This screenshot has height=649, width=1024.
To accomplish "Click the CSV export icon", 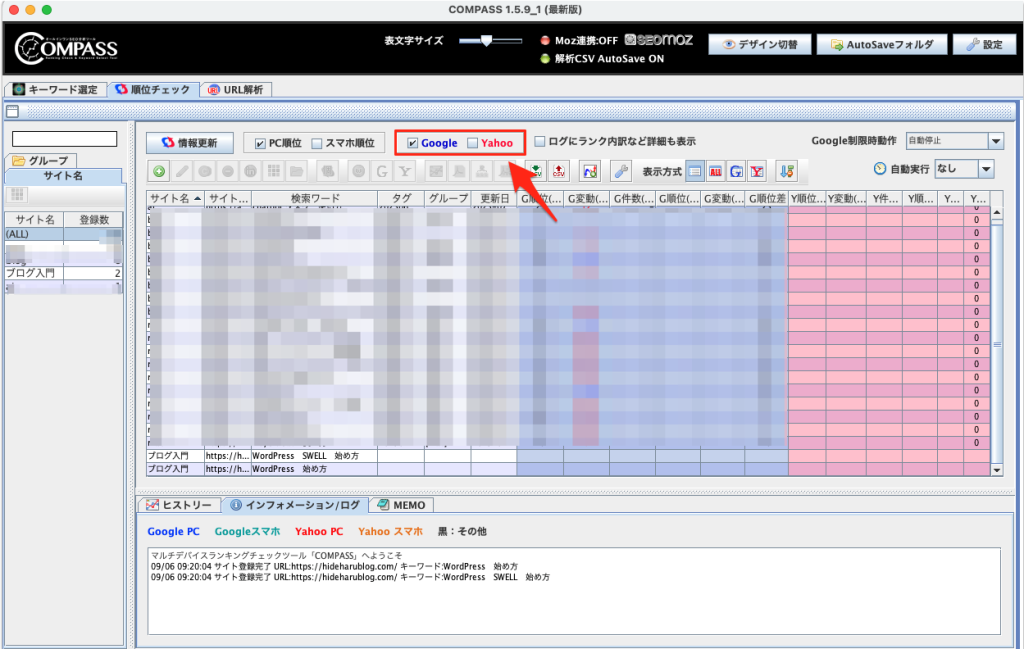I will pos(560,171).
